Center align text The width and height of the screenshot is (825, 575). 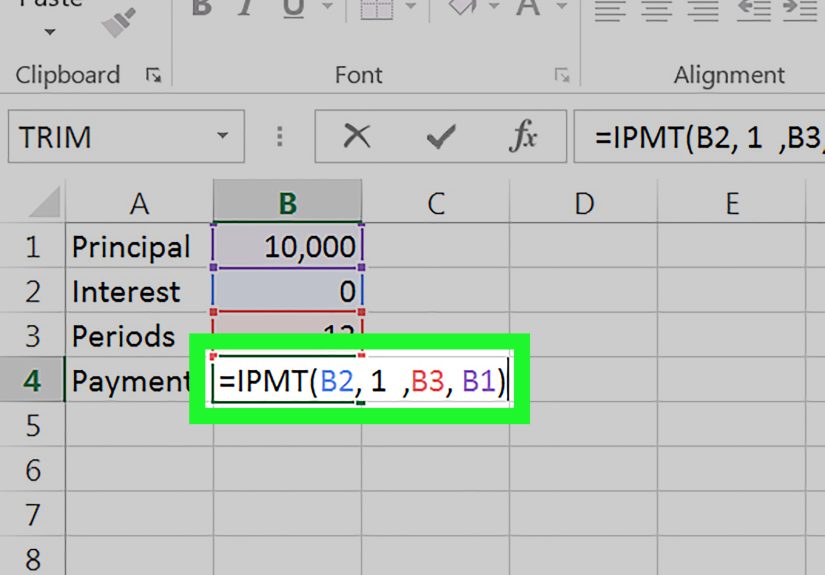(657, 11)
